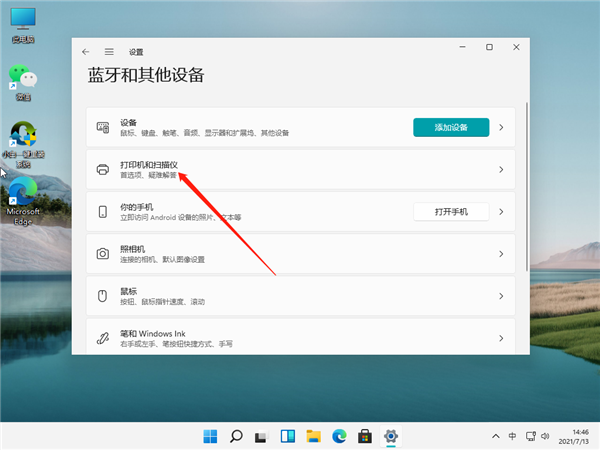Viewport: 600px width, 450px height.
Task: Expand the Devices row chevron
Action: coord(501,128)
